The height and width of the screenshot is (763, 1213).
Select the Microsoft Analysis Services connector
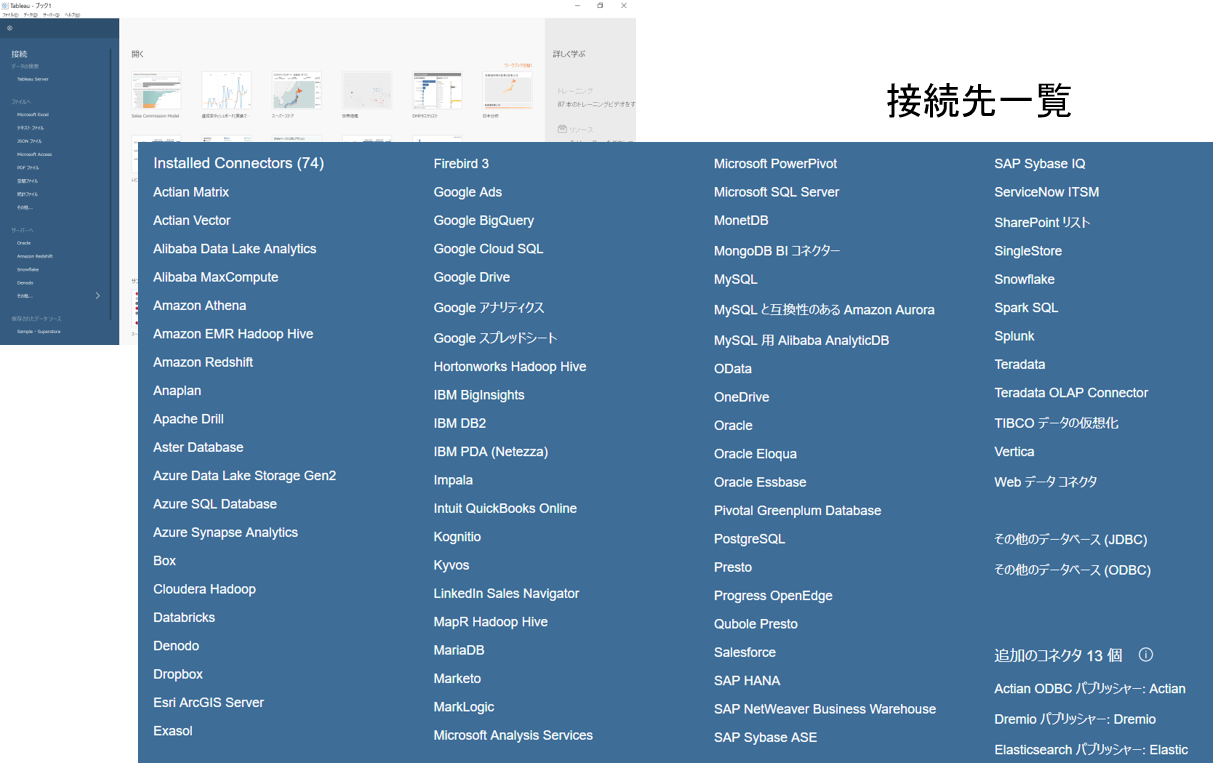click(x=513, y=736)
